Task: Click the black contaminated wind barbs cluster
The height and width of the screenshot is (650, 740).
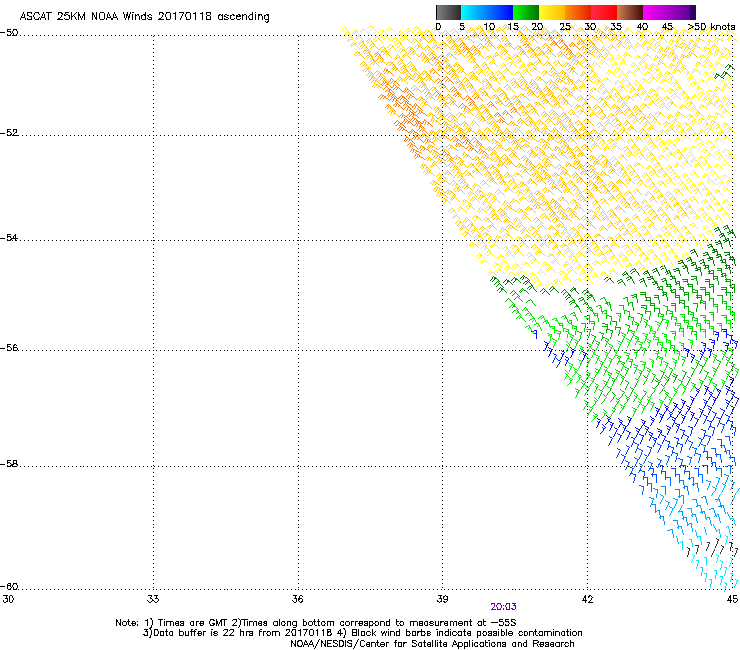Action: 712,548
